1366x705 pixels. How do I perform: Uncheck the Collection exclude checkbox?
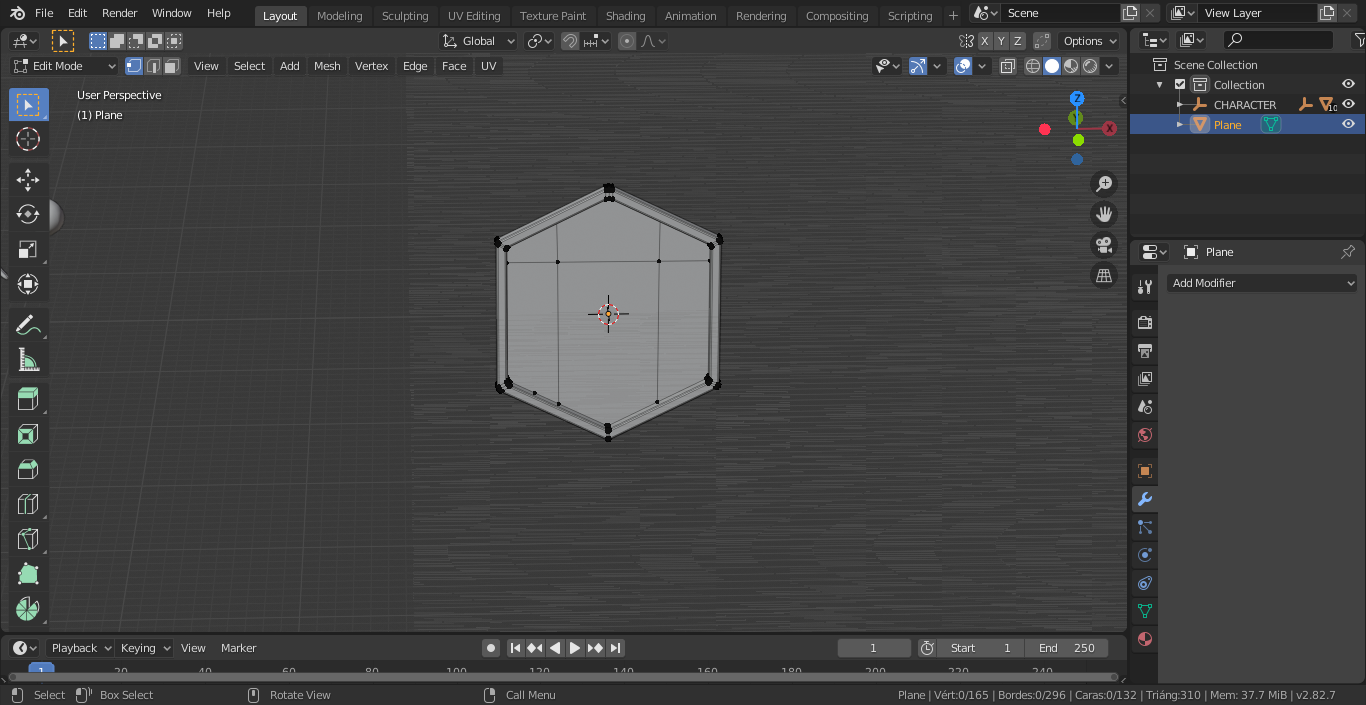(1180, 85)
